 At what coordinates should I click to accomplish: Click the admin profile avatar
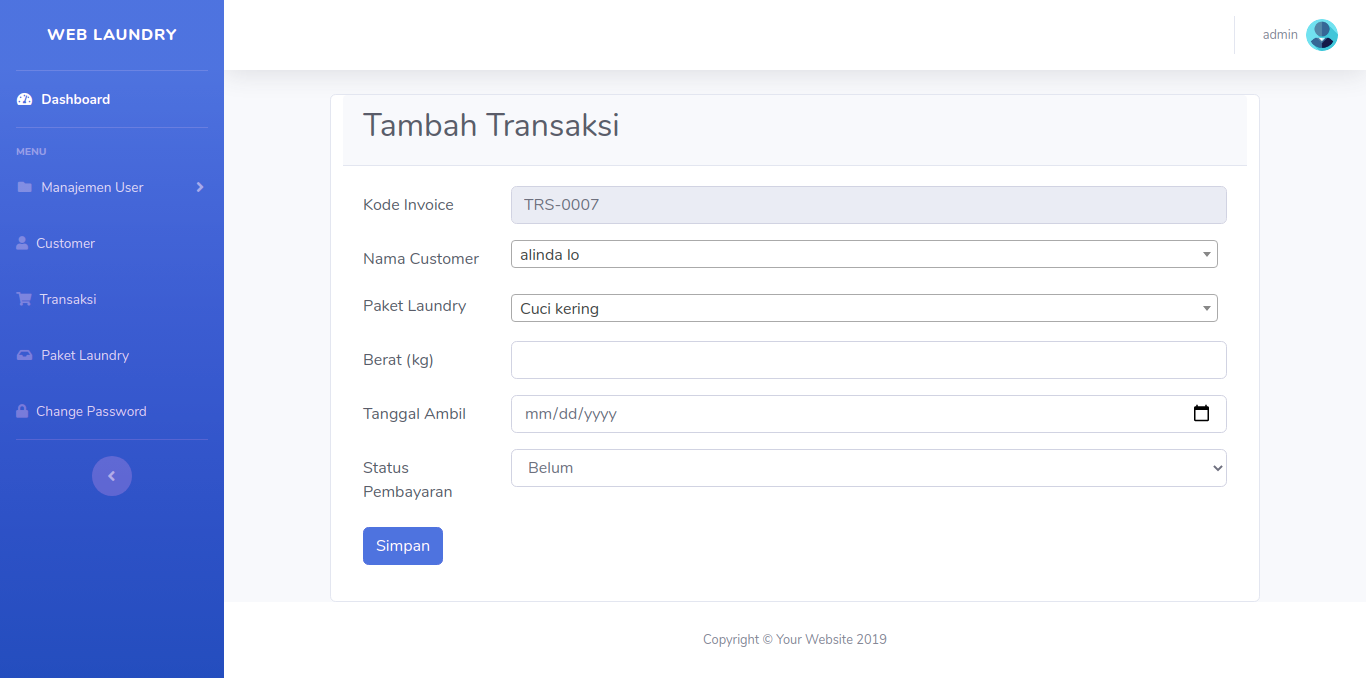pos(1322,35)
